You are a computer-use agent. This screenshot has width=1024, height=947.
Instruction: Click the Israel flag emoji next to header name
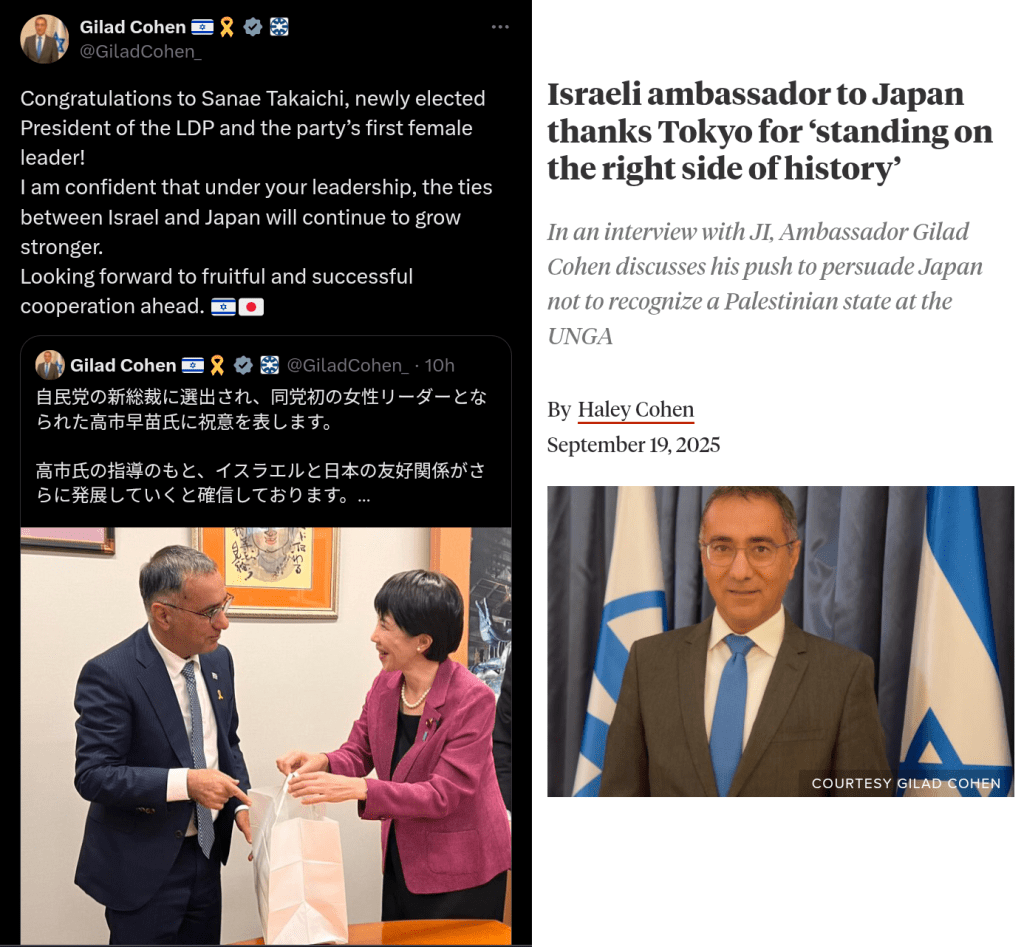click(202, 27)
